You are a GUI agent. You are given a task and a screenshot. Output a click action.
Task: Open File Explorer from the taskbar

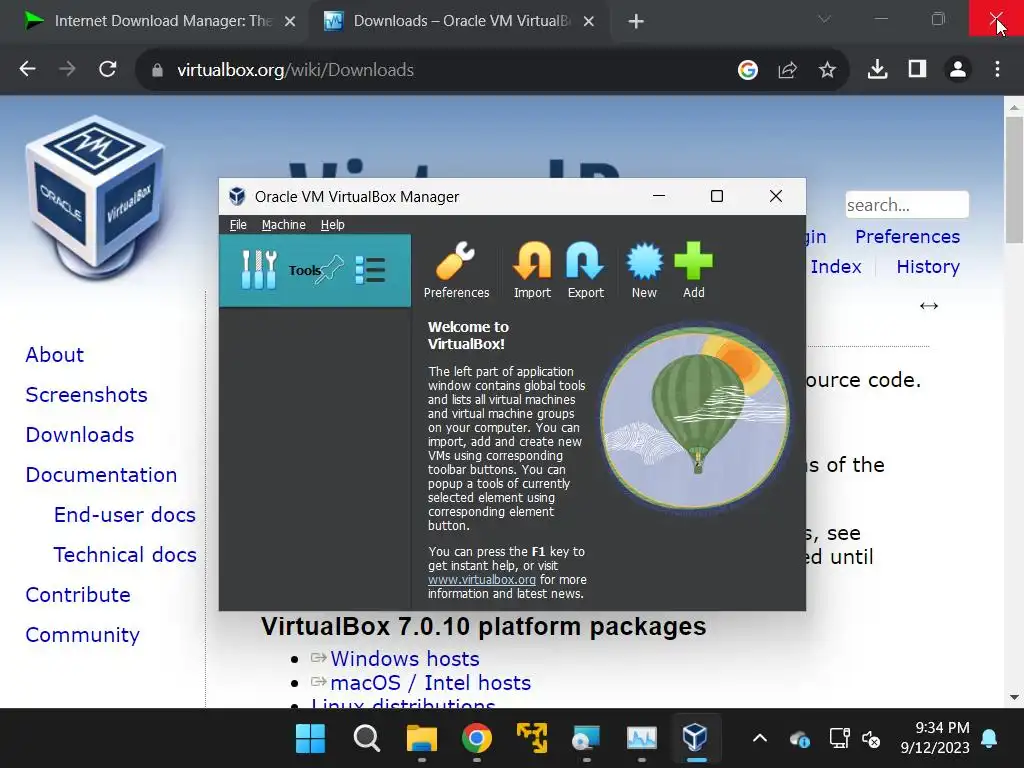pyautogui.click(x=422, y=739)
